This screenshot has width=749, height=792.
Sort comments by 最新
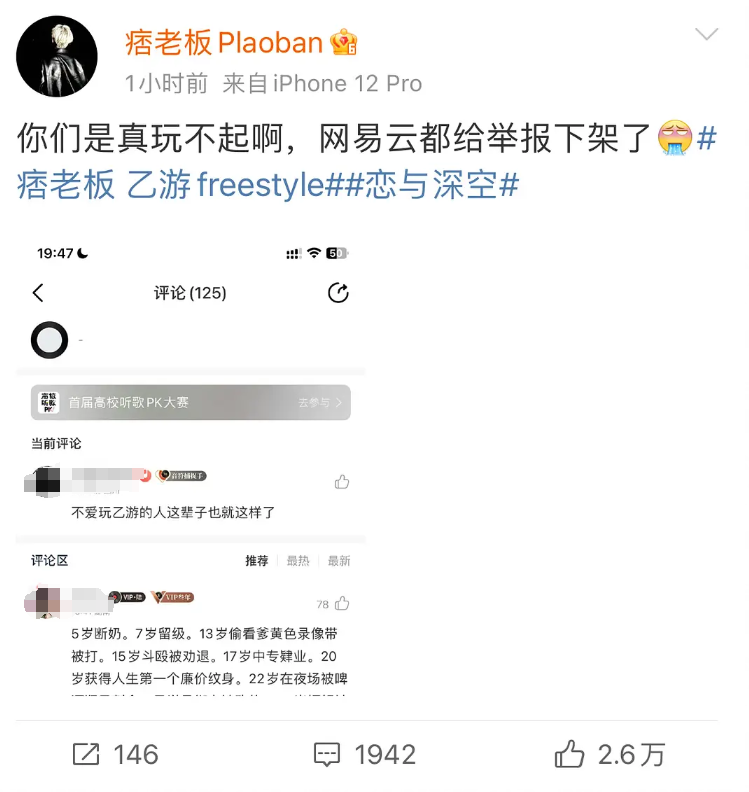339,561
